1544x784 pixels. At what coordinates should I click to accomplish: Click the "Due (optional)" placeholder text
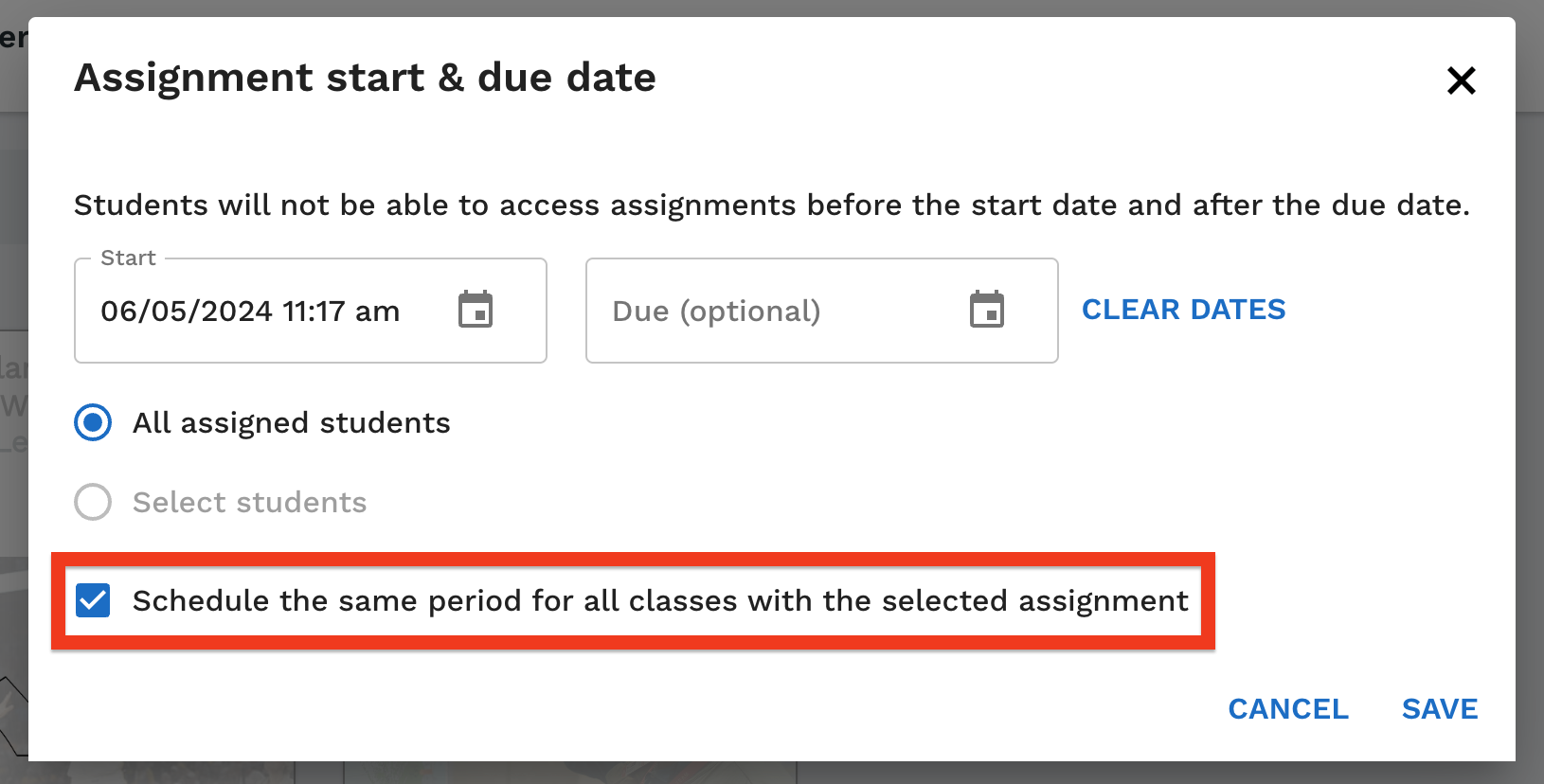tap(716, 312)
